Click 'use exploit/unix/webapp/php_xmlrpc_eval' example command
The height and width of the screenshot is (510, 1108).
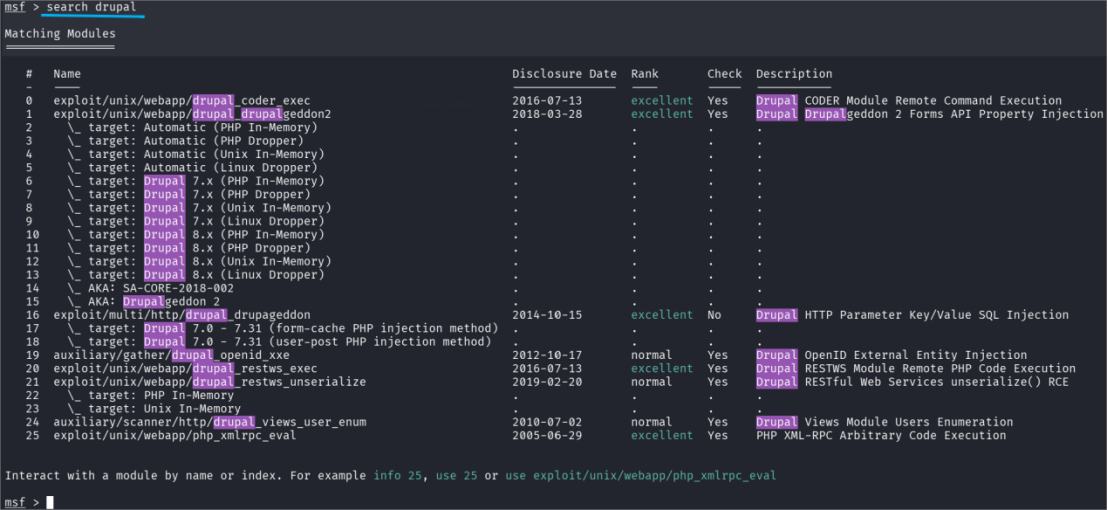pos(640,476)
